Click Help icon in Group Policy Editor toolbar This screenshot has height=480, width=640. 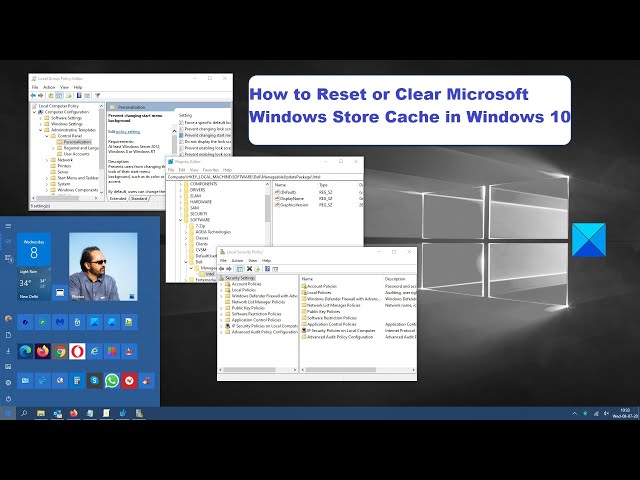pyautogui.click(x=79, y=96)
